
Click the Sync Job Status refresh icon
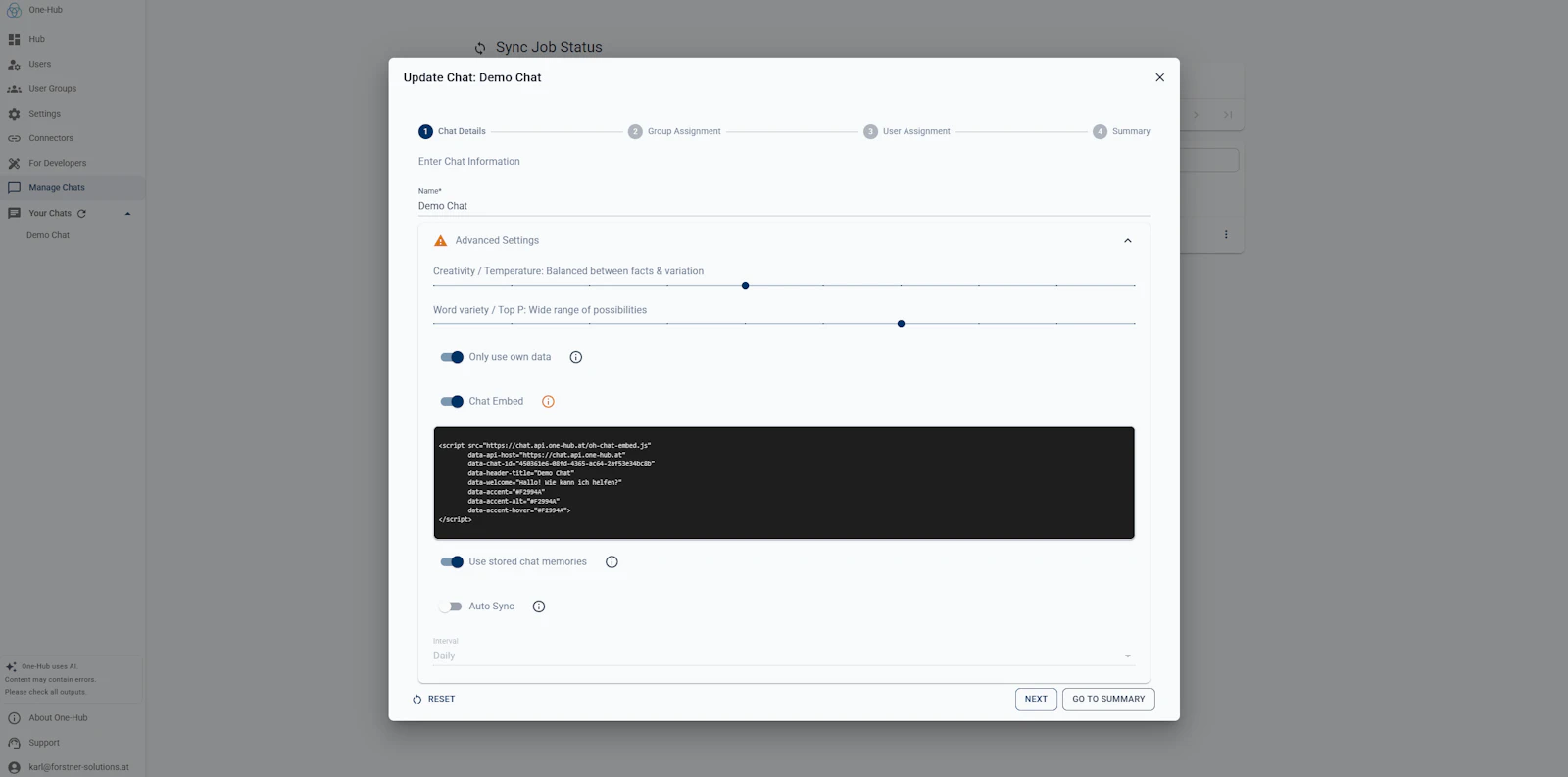click(480, 48)
